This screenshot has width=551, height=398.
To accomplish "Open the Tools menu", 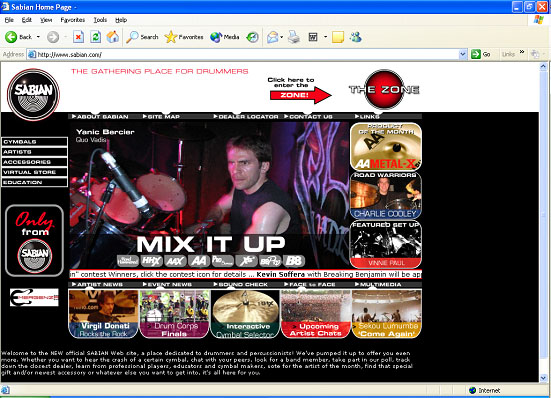I will [x=100, y=20].
